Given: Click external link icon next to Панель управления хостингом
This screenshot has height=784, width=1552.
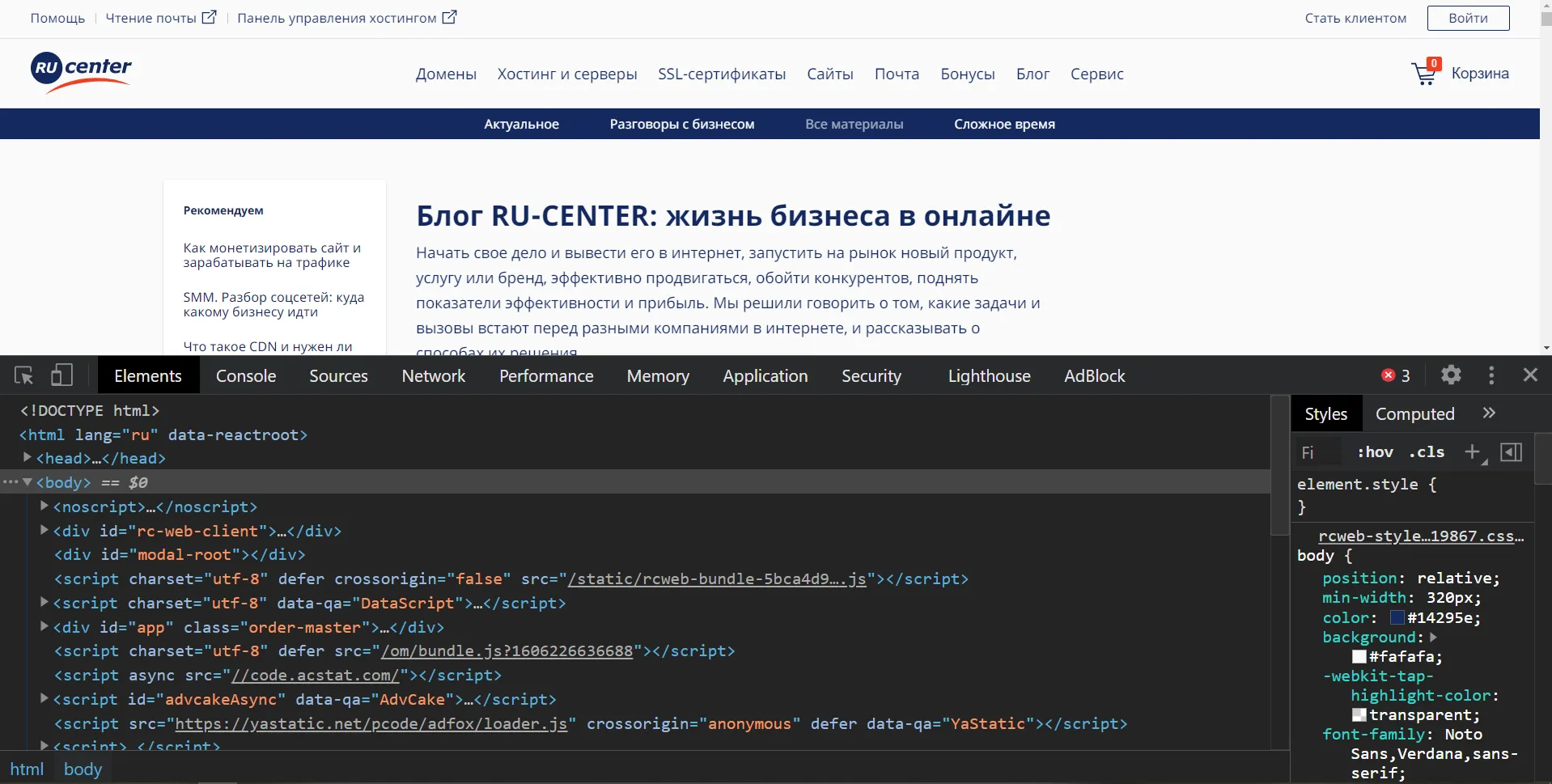Looking at the screenshot, I should point(449,17).
